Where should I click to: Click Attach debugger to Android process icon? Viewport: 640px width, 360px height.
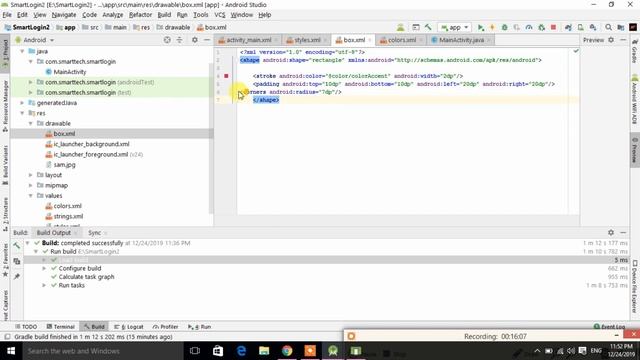(541, 27)
